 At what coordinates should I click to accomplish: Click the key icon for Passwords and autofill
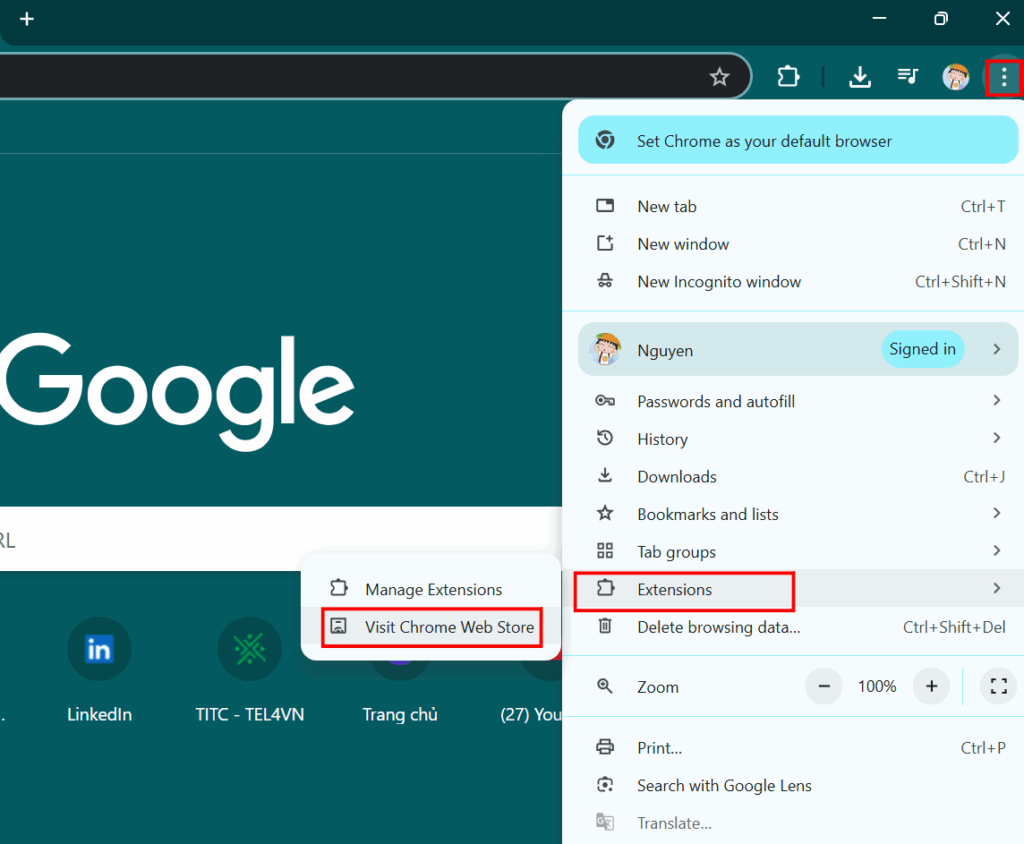click(x=605, y=400)
